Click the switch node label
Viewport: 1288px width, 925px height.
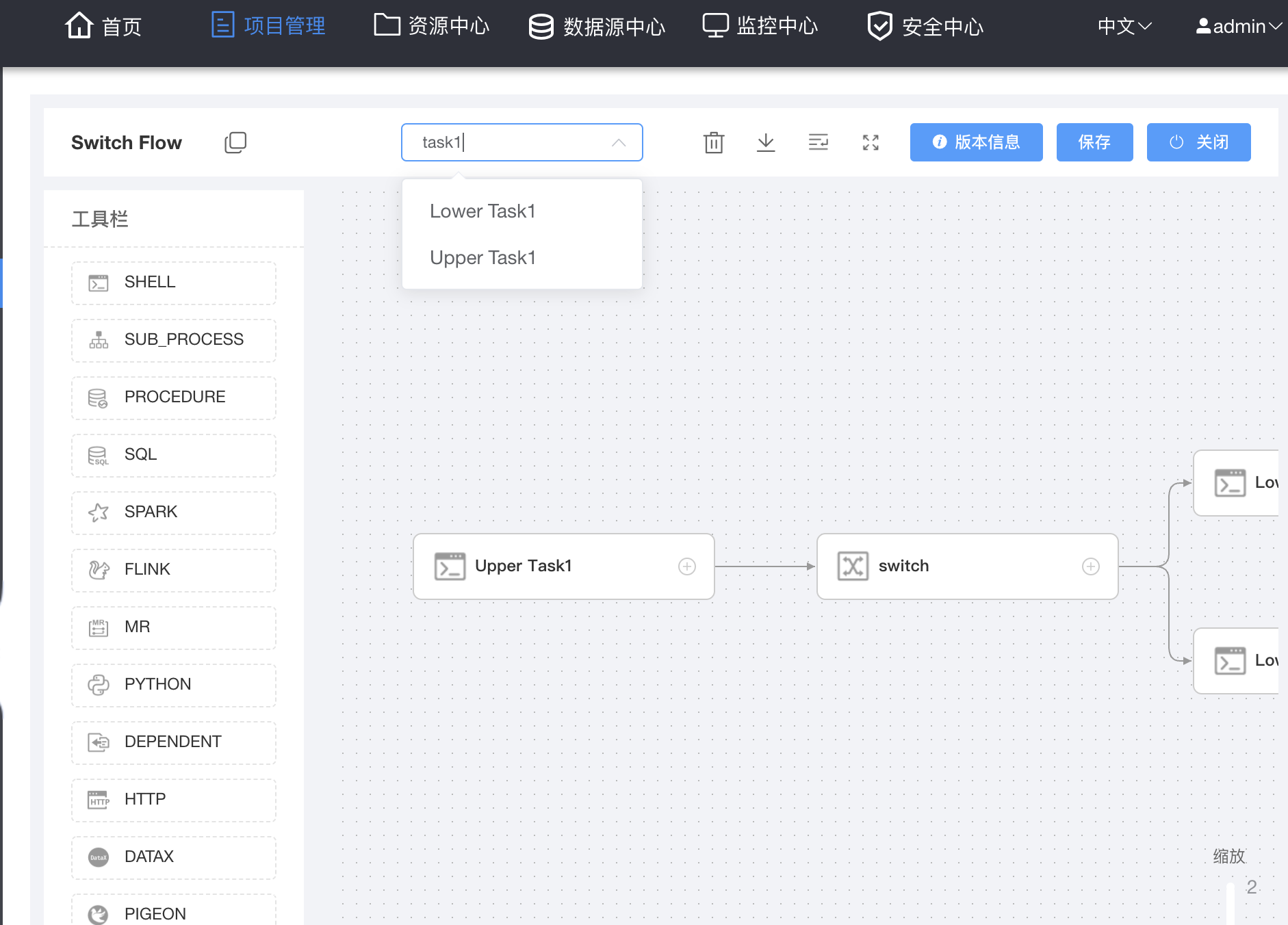coord(903,566)
